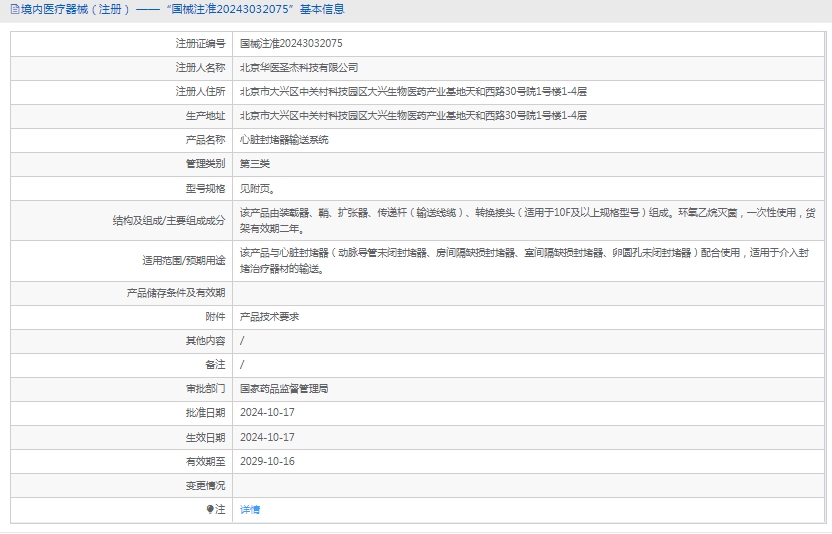Select registration number 国械注准20243032075 in the table
Screen dimensions: 832x534
pos(291,44)
